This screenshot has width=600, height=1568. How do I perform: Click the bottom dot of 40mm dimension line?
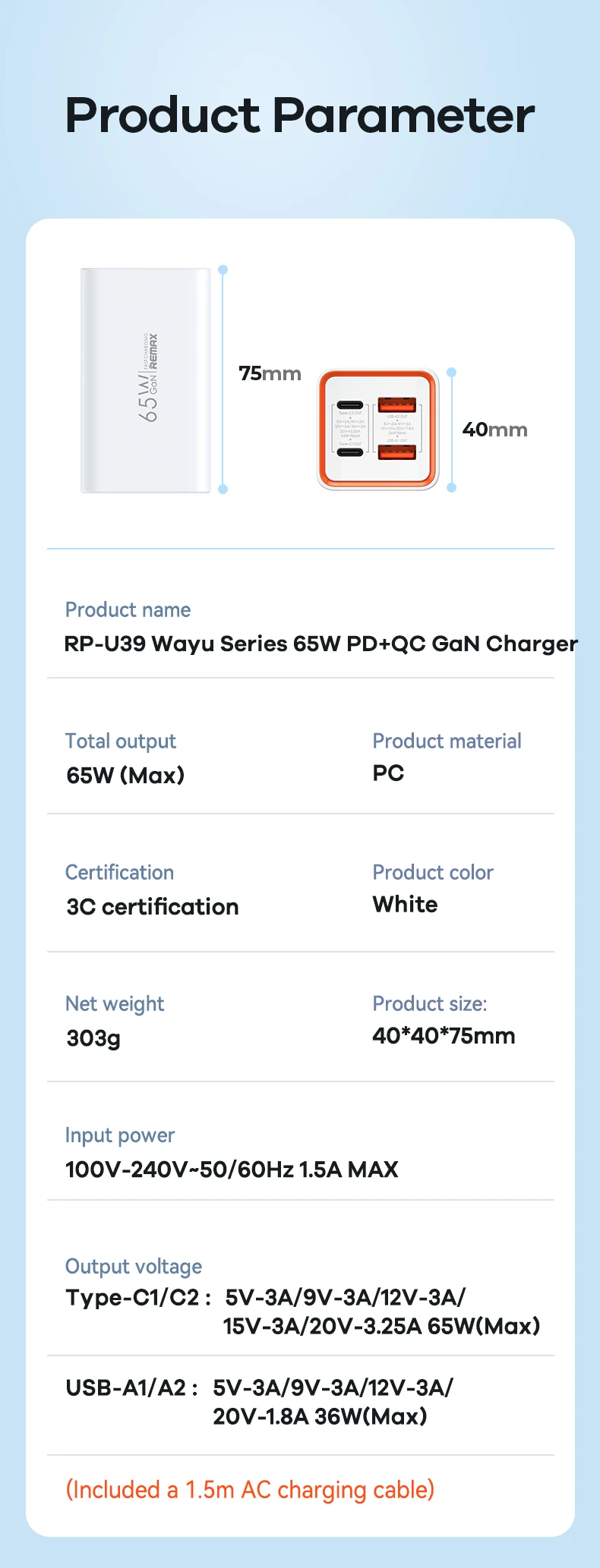click(x=452, y=487)
